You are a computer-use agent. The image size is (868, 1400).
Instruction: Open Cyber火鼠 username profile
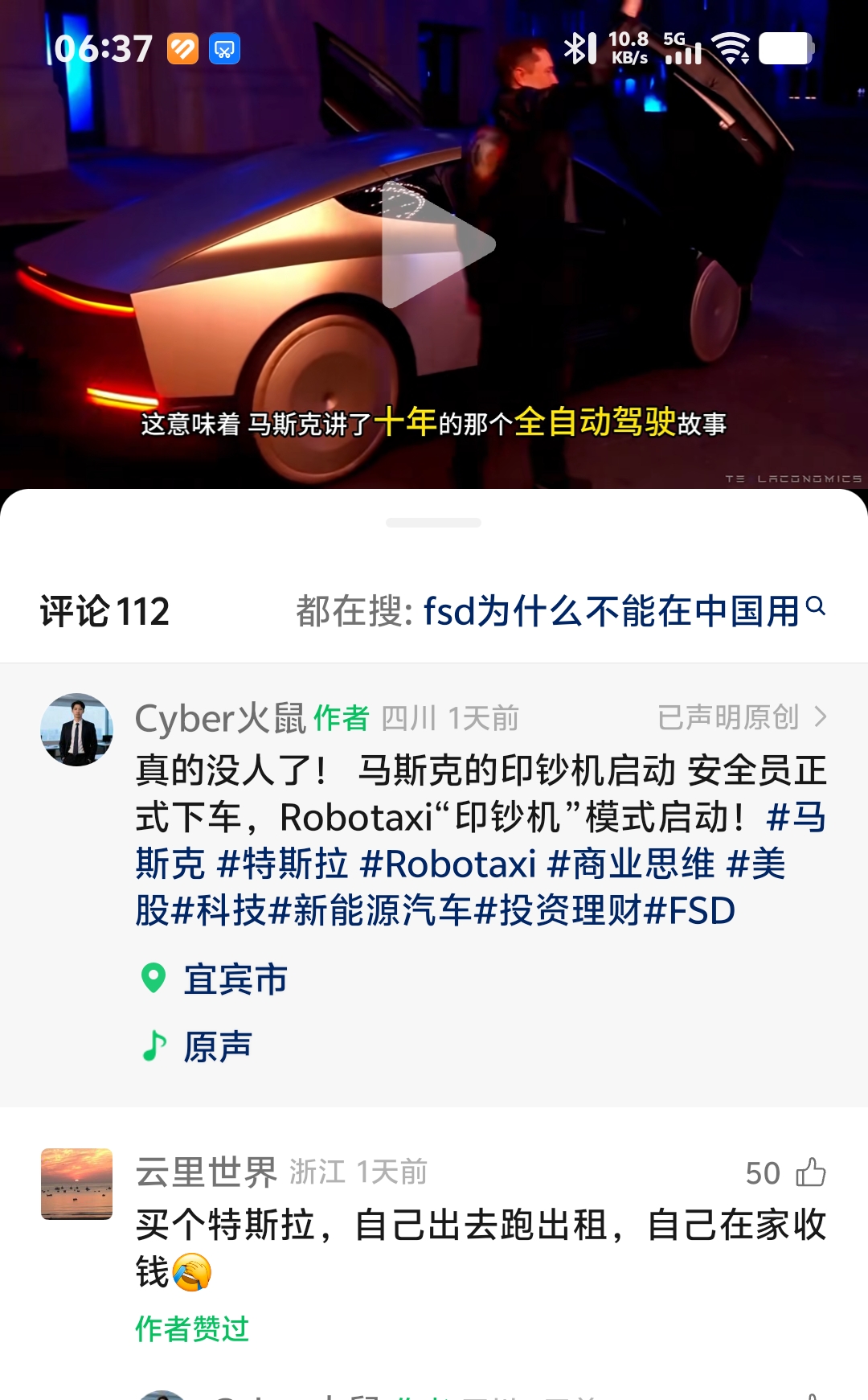tap(220, 717)
